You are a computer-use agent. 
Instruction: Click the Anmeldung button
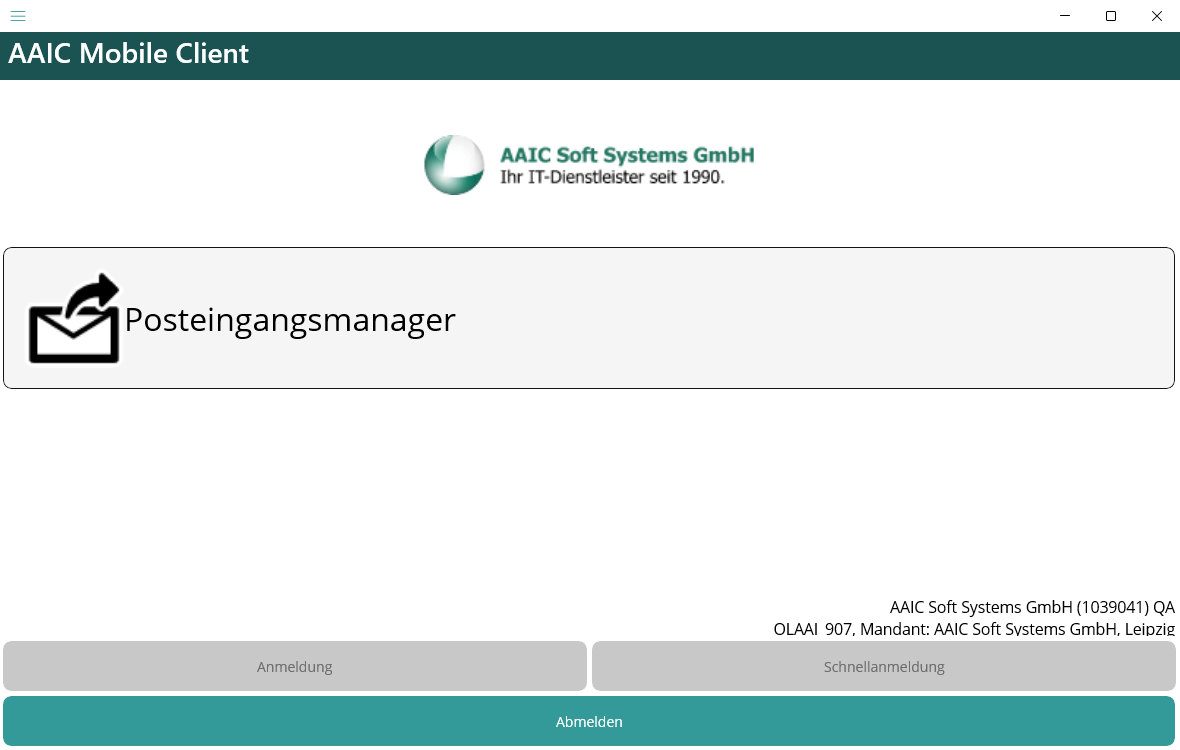pos(294,666)
